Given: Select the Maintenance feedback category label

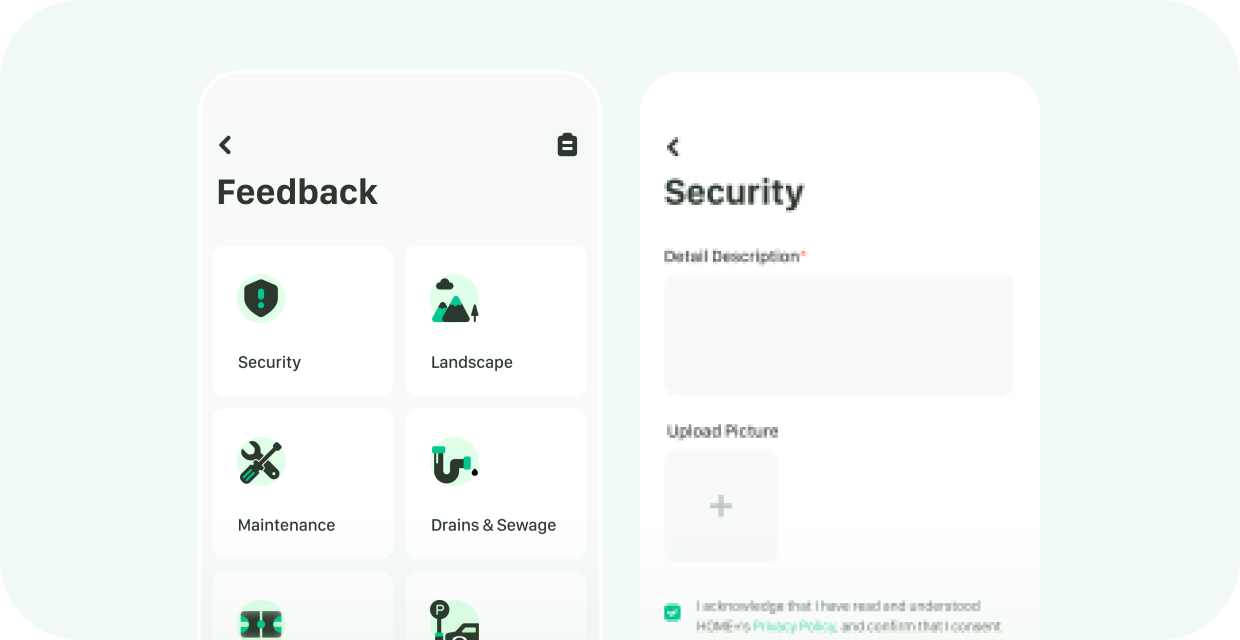Looking at the screenshot, I should 286,525.
